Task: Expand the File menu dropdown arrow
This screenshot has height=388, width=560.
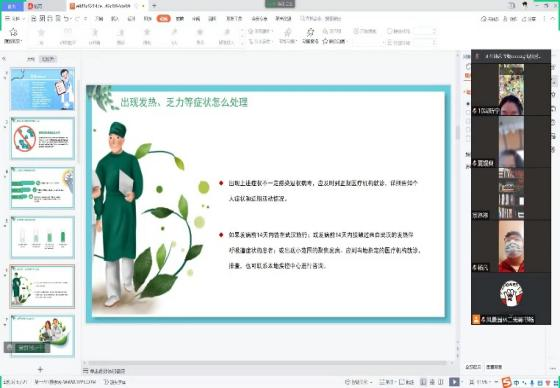Action: 23,19
